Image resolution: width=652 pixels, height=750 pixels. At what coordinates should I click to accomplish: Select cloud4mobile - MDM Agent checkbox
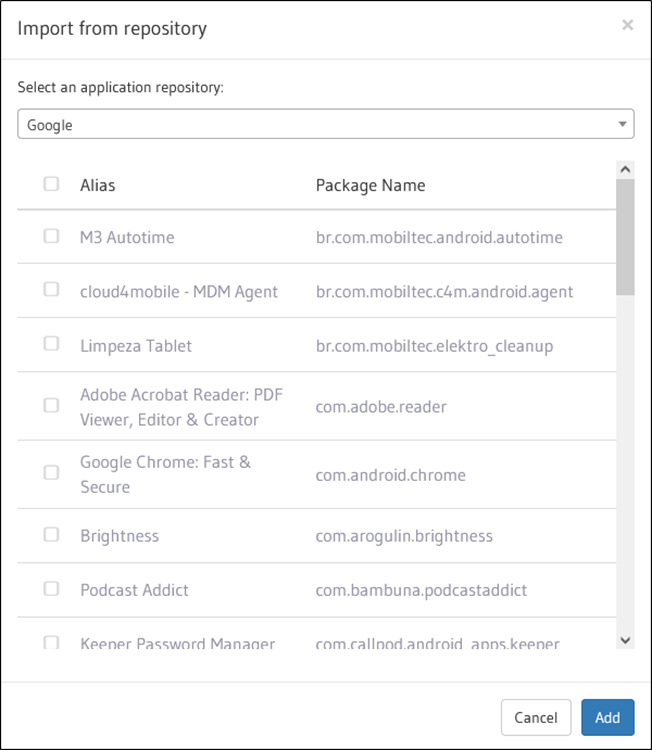click(51, 289)
